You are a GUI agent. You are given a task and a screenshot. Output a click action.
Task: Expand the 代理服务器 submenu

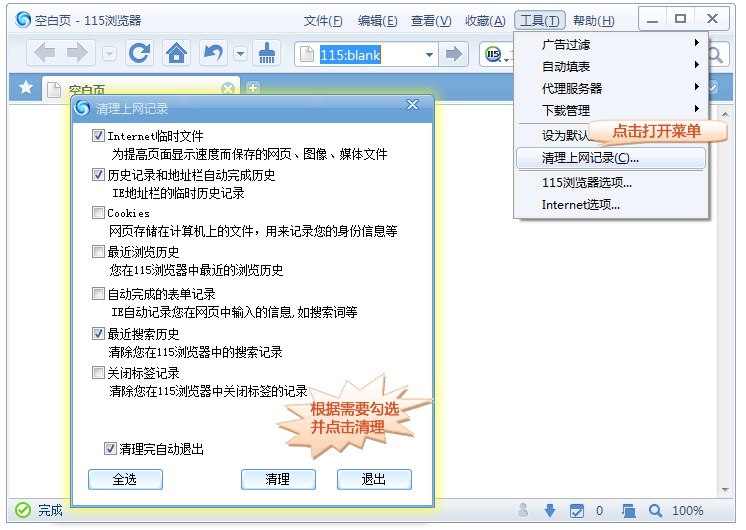tap(611, 88)
